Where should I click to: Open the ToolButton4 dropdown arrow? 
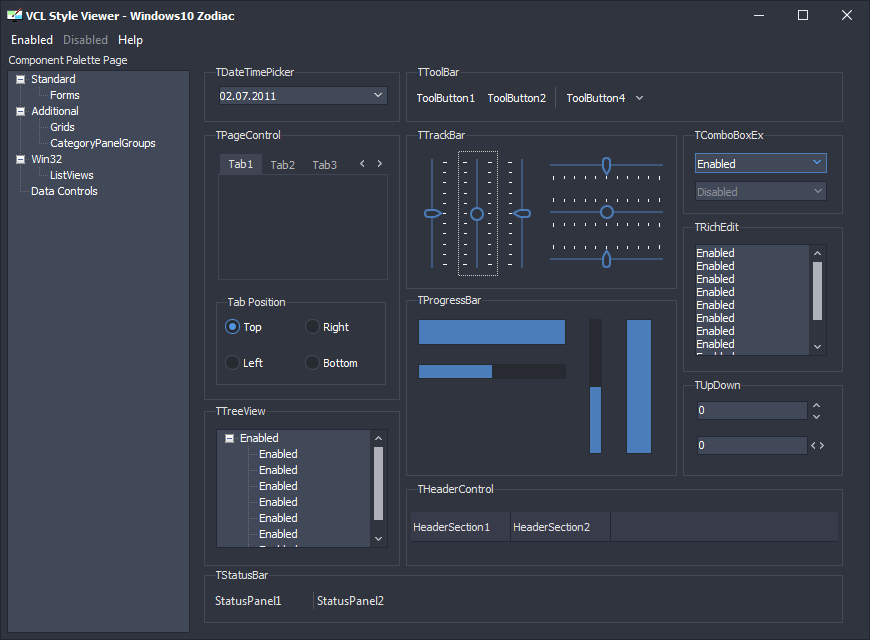coord(639,98)
